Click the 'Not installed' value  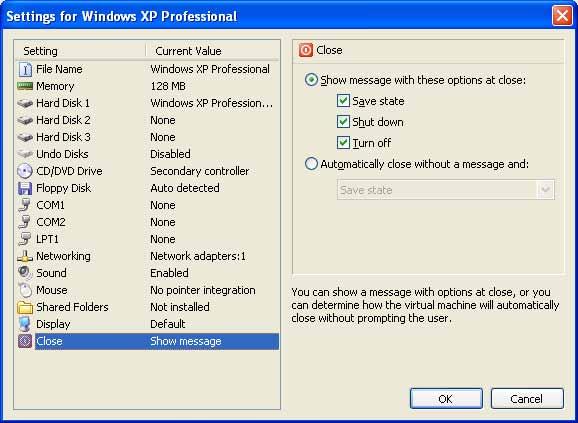(180, 307)
